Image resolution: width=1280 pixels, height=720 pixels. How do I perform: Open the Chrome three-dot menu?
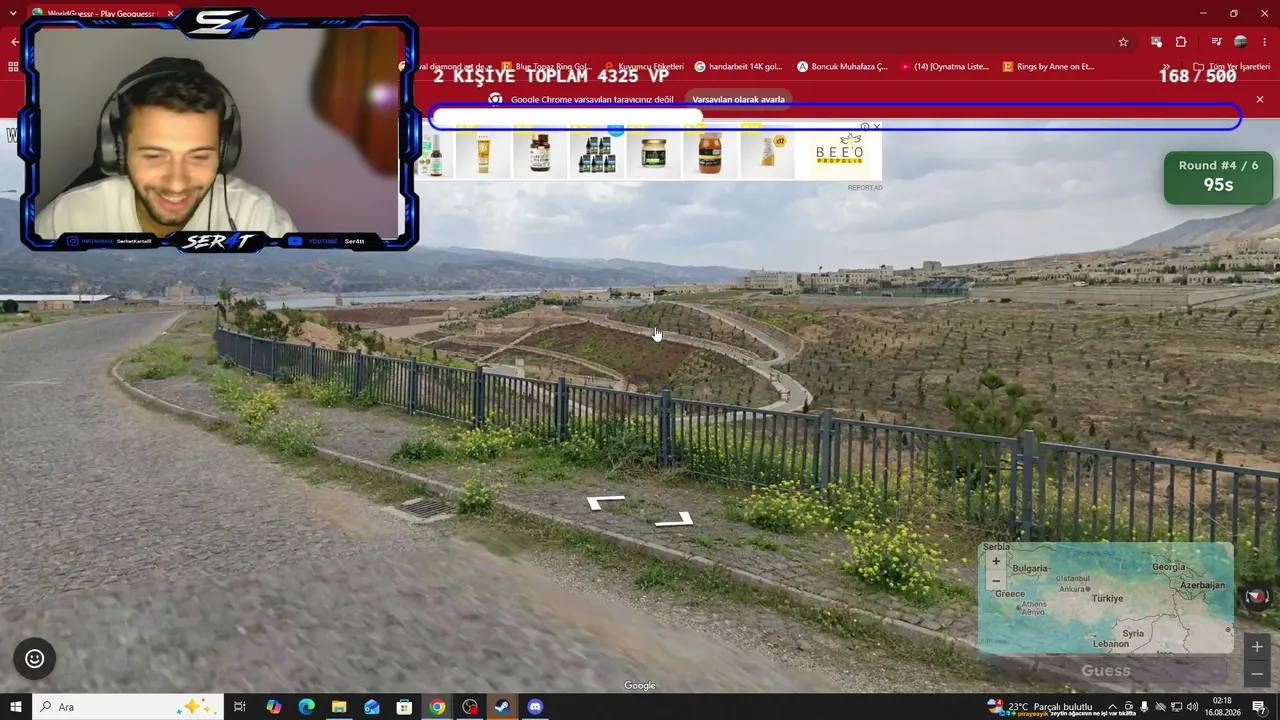point(1266,42)
